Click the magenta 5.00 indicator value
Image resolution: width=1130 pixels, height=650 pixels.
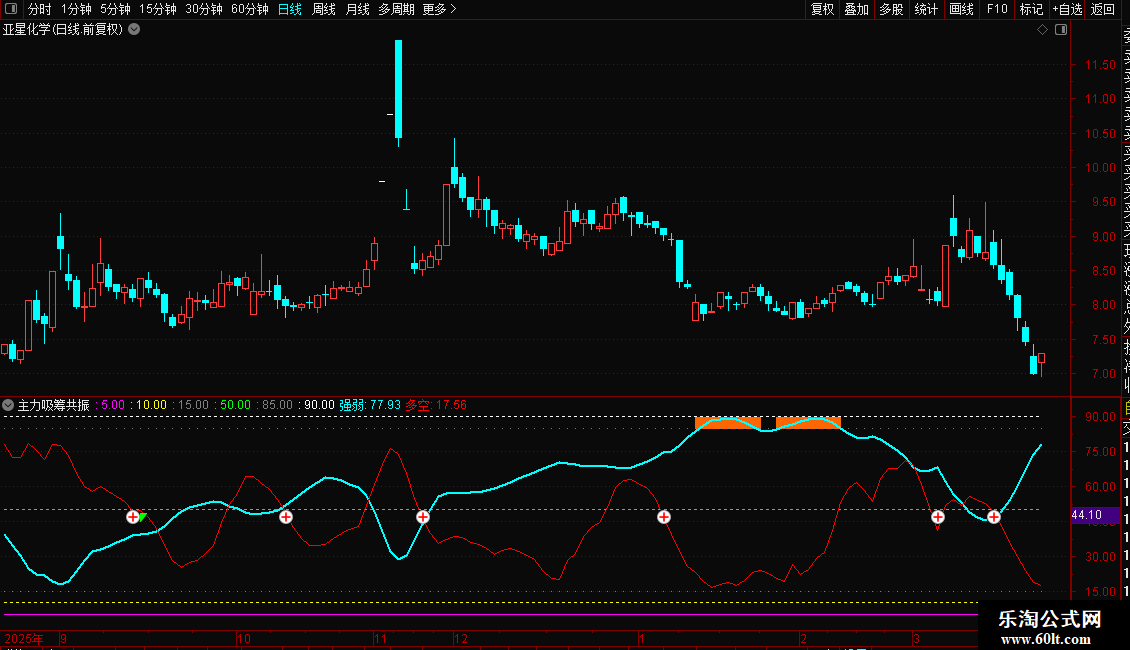pyautogui.click(x=112, y=405)
